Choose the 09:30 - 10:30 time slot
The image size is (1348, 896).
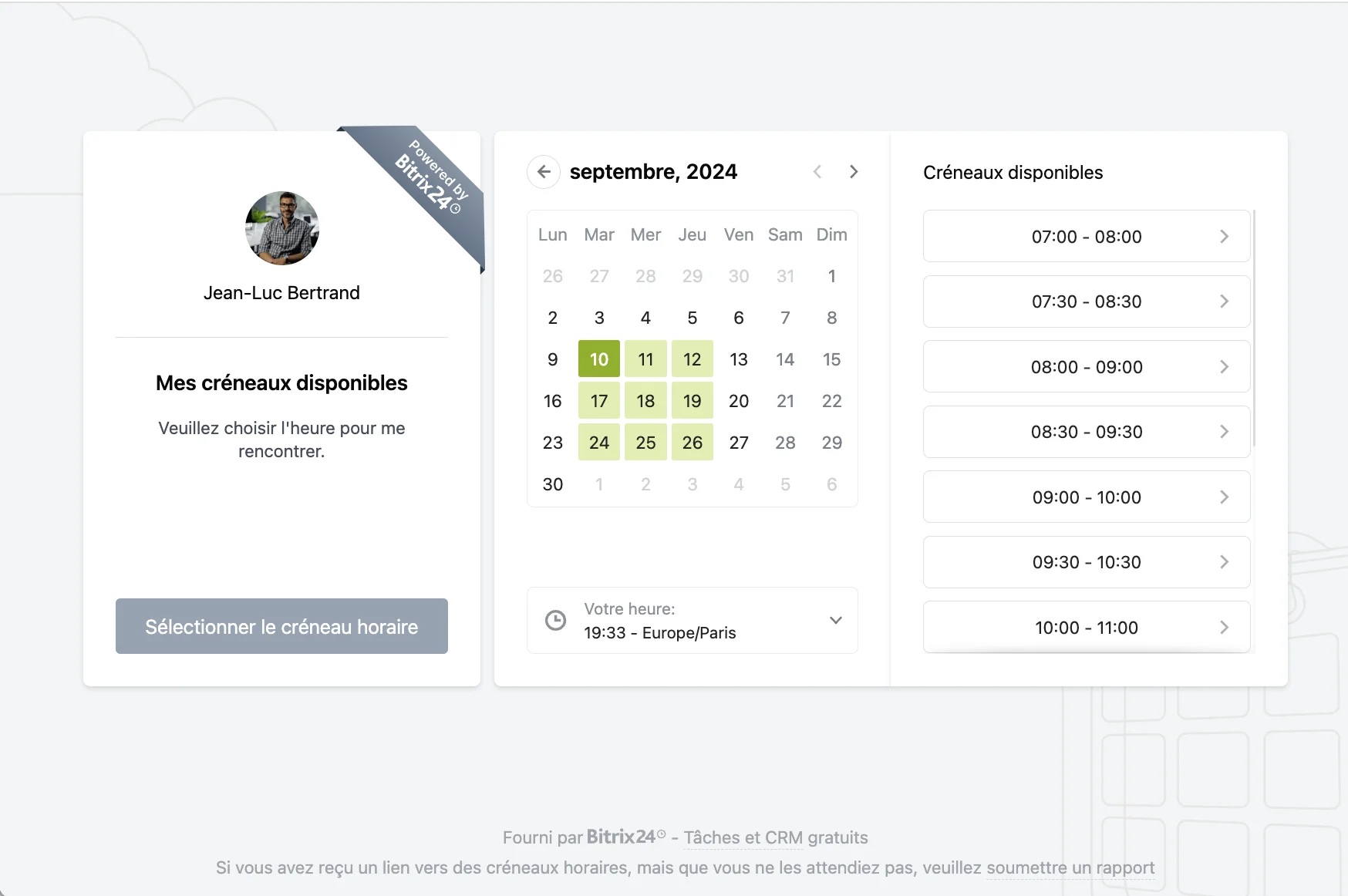1086,562
